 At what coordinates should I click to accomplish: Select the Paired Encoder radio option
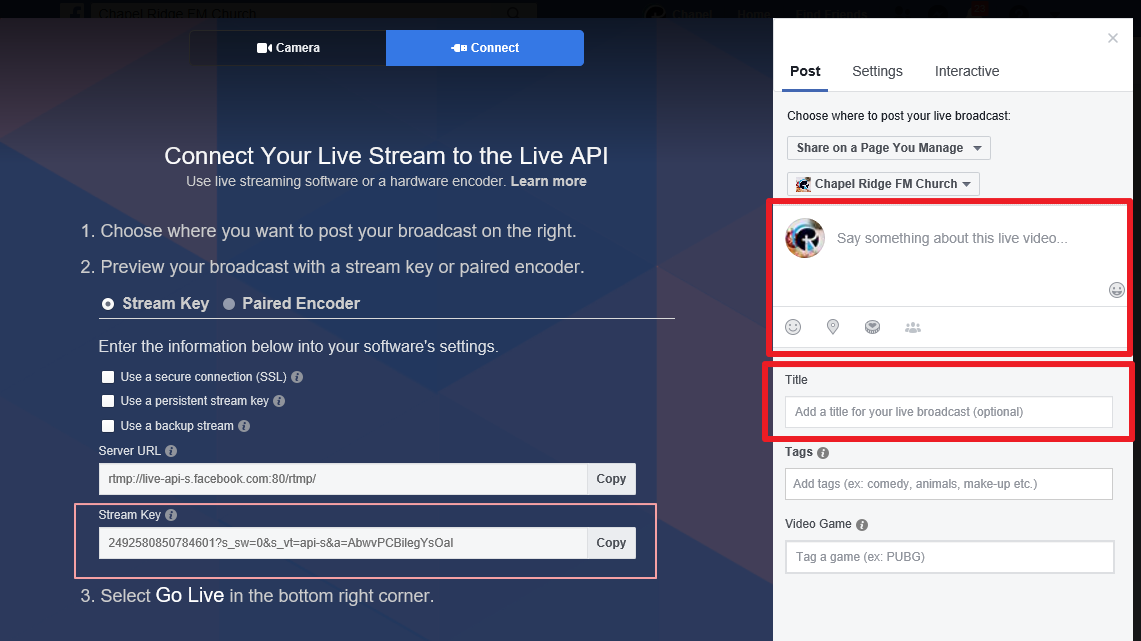pos(228,304)
